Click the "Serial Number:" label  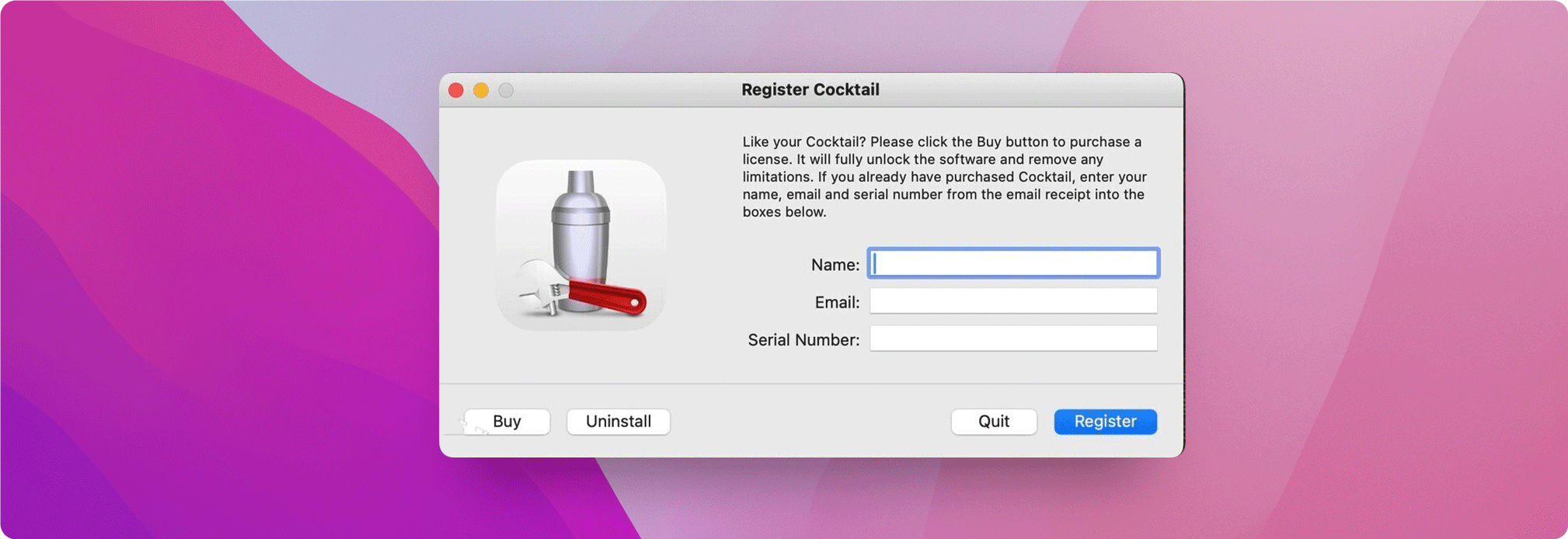click(803, 340)
